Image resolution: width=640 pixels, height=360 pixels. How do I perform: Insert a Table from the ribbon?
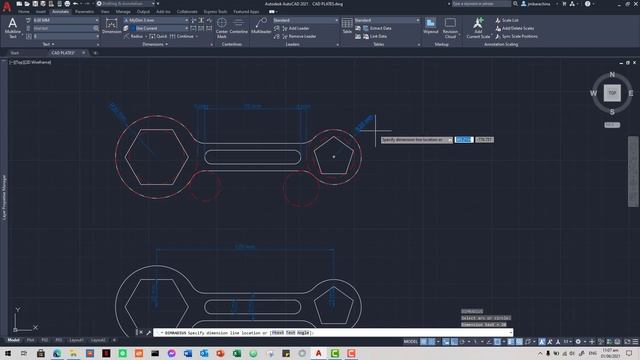[347, 26]
